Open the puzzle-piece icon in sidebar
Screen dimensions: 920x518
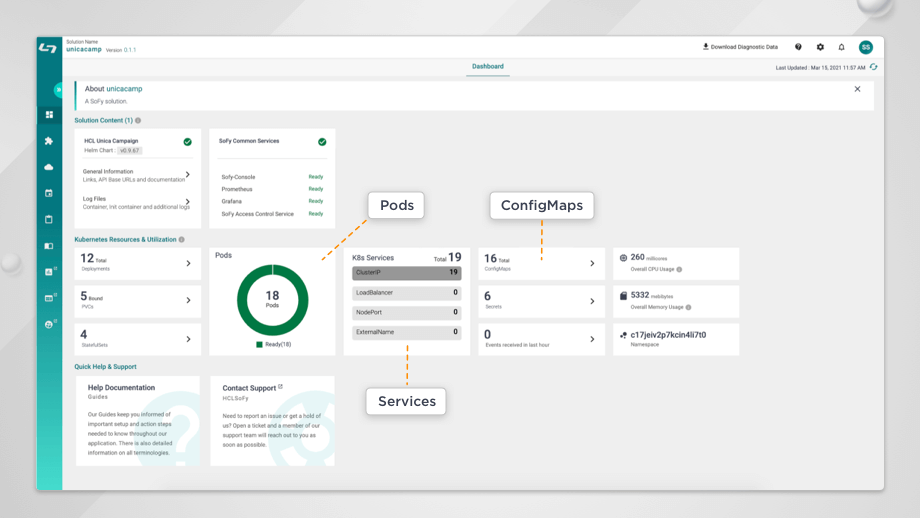pos(49,141)
